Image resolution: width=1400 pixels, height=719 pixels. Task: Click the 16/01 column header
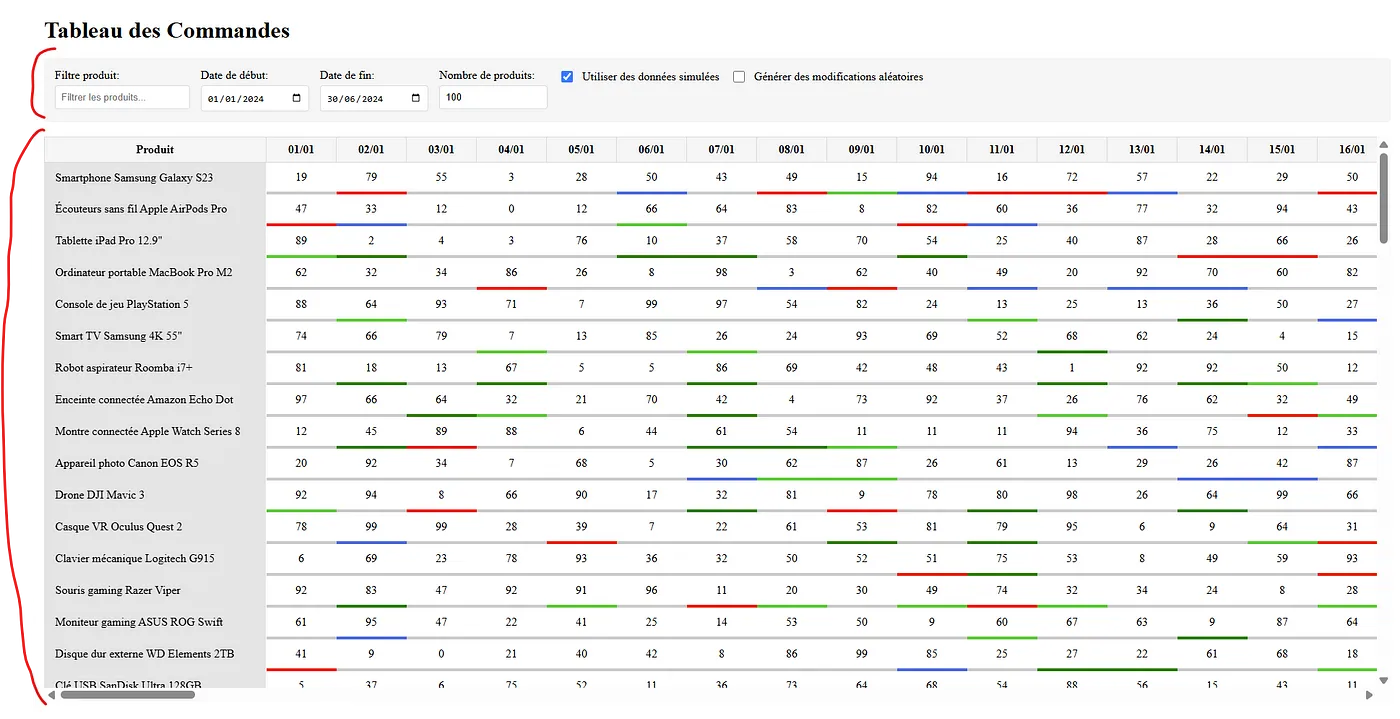pos(1352,150)
